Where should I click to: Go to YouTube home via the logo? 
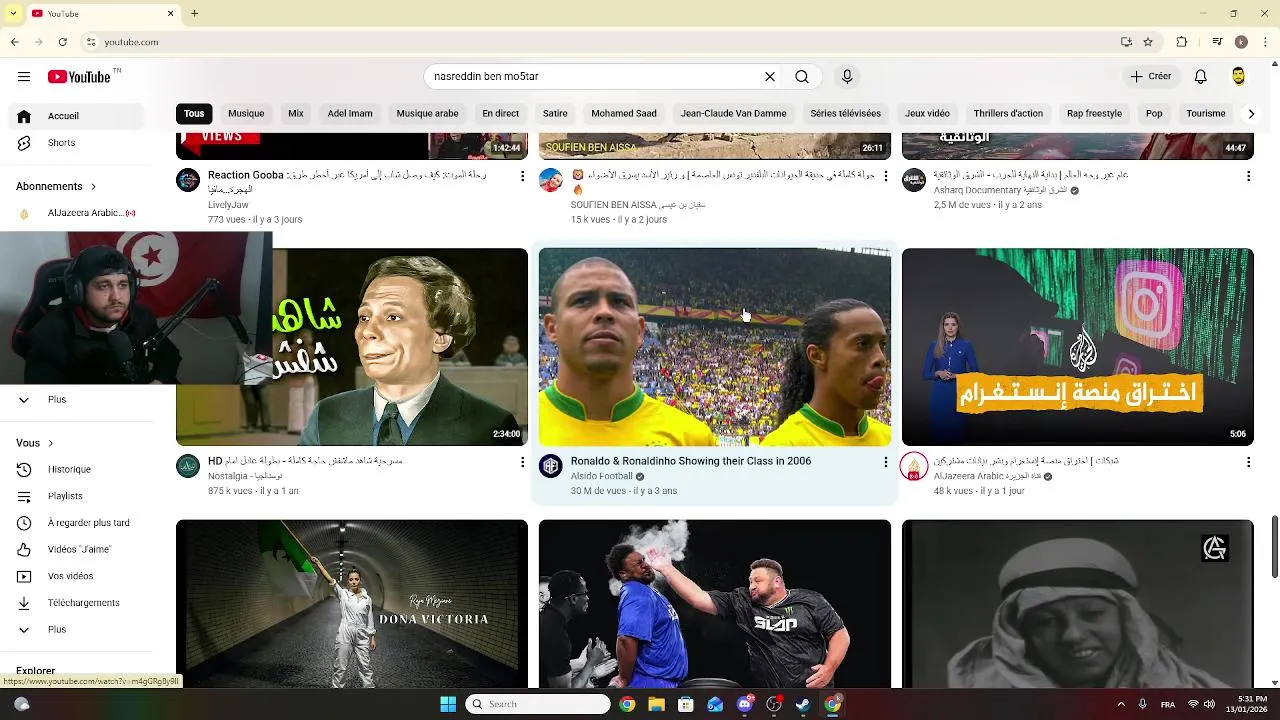79,77
